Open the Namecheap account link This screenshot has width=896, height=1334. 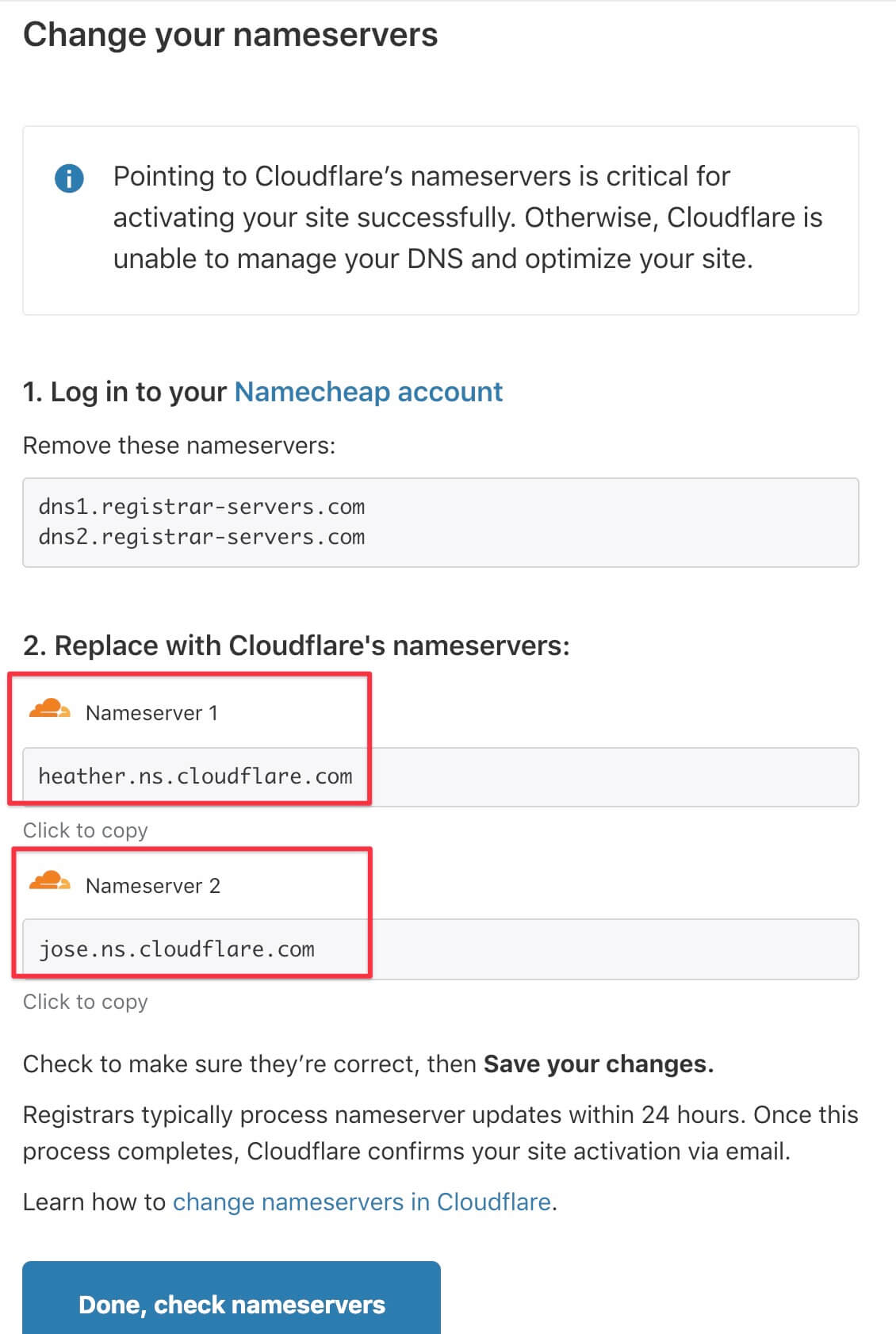(369, 392)
